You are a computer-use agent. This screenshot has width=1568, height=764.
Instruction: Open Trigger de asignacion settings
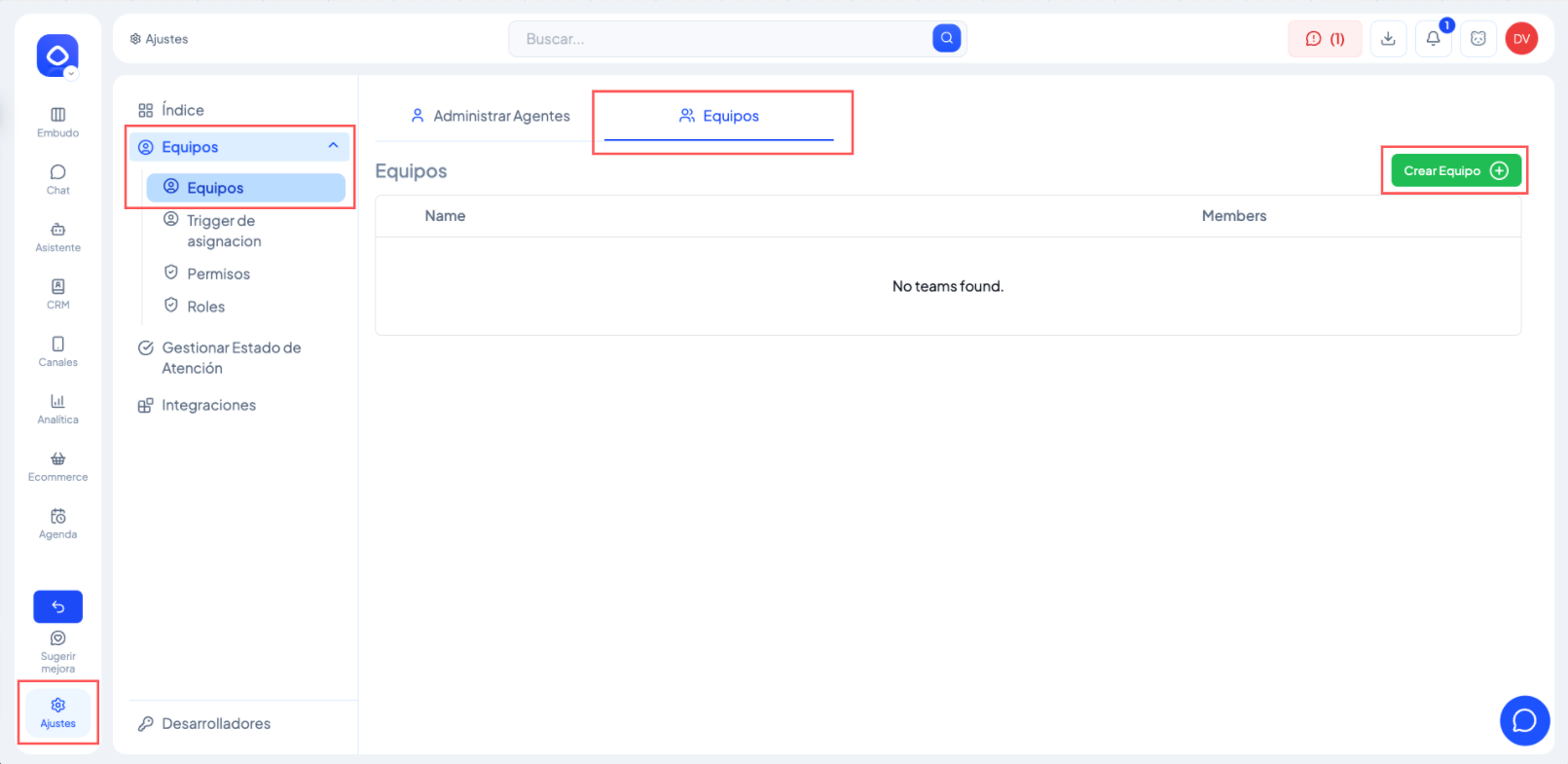[x=224, y=231]
